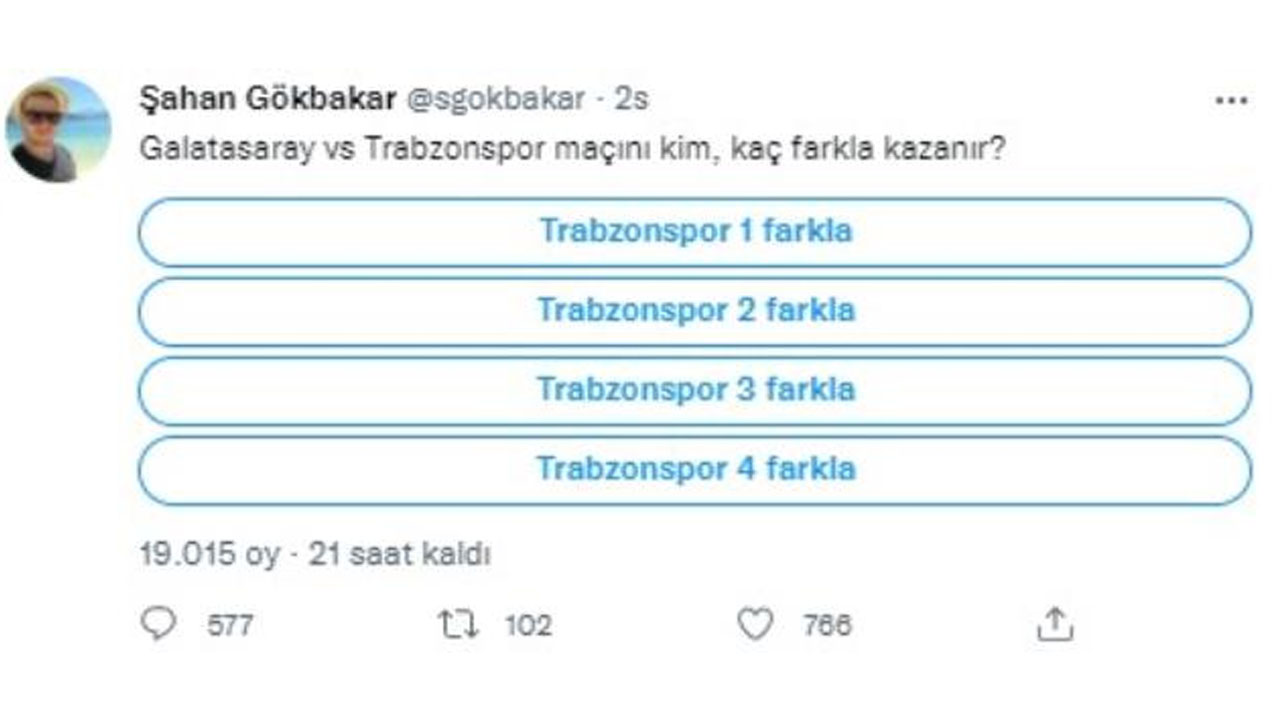Vote for Trabzonspor 2 farkla
Screen dimensions: 1280x704
pos(695,311)
